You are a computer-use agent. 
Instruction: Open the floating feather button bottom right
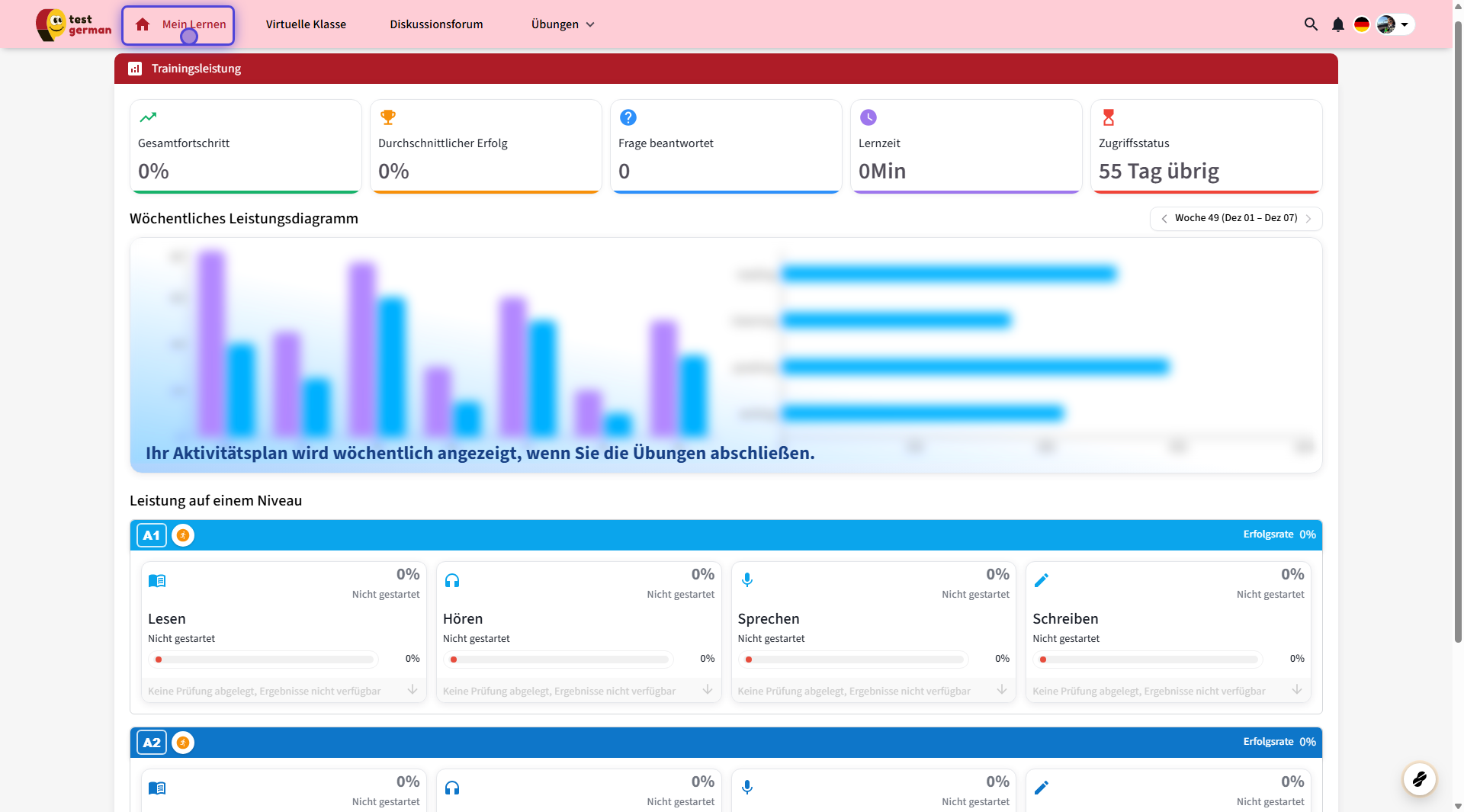1419,778
